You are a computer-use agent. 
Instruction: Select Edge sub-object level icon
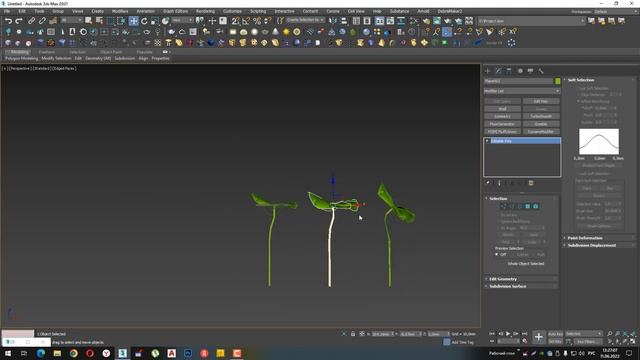click(511, 207)
